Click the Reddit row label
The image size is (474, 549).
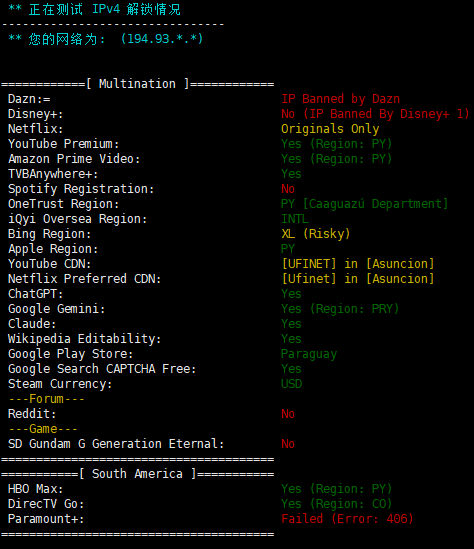point(32,414)
